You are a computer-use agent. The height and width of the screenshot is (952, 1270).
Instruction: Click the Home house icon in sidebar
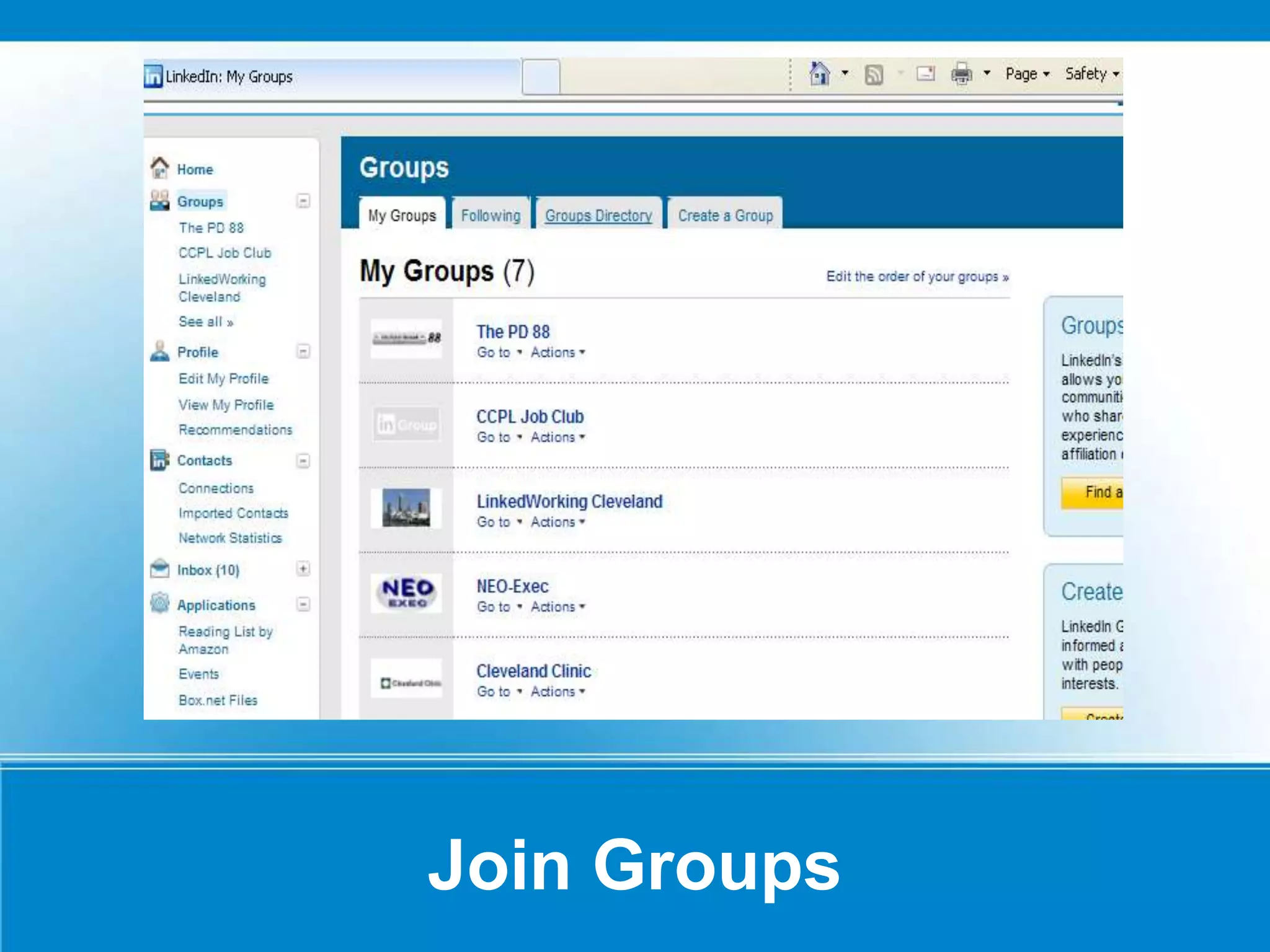pos(159,167)
